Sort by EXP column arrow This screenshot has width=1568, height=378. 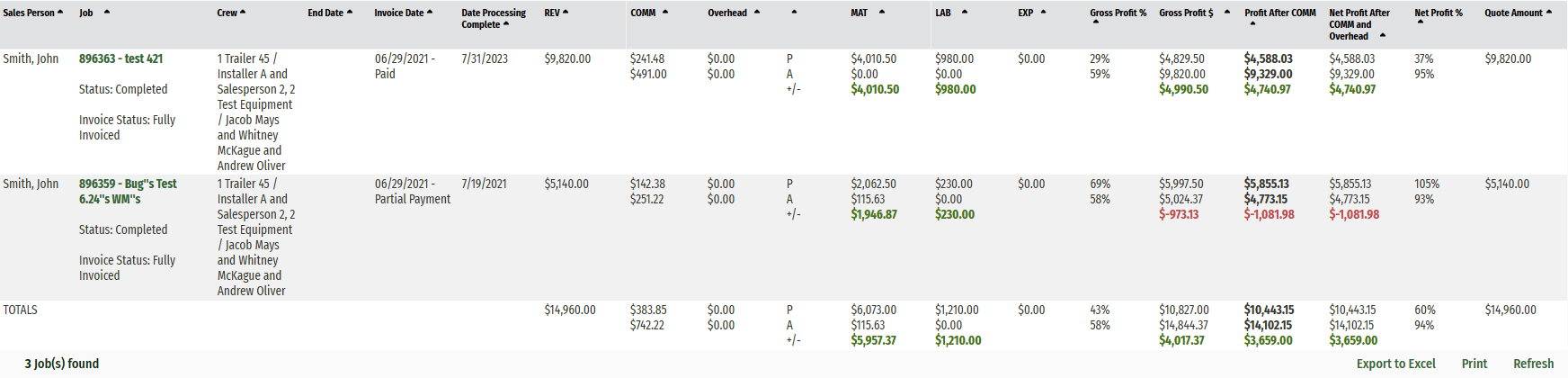click(x=1044, y=13)
